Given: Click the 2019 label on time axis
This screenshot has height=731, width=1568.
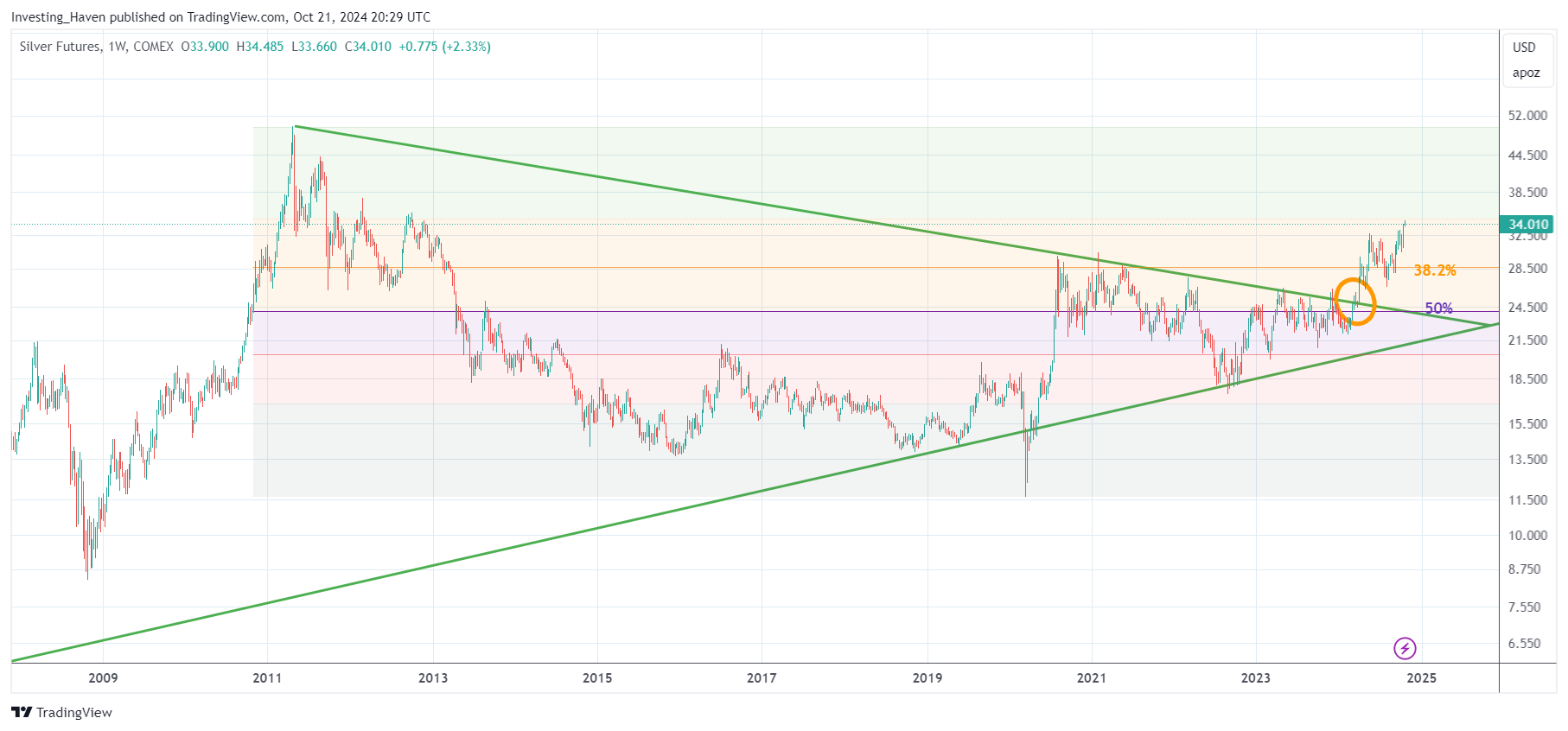Looking at the screenshot, I should [x=927, y=677].
